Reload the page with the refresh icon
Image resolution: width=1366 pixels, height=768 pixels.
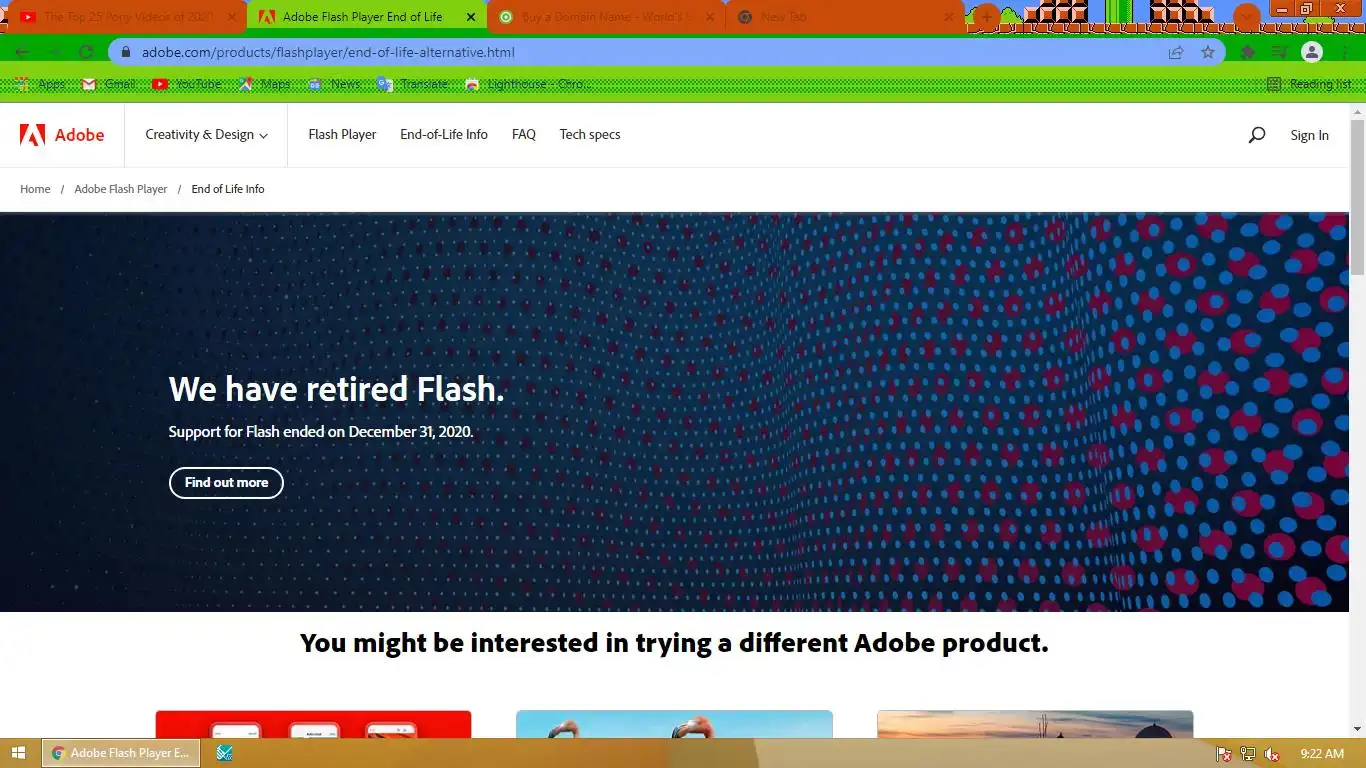click(86, 52)
